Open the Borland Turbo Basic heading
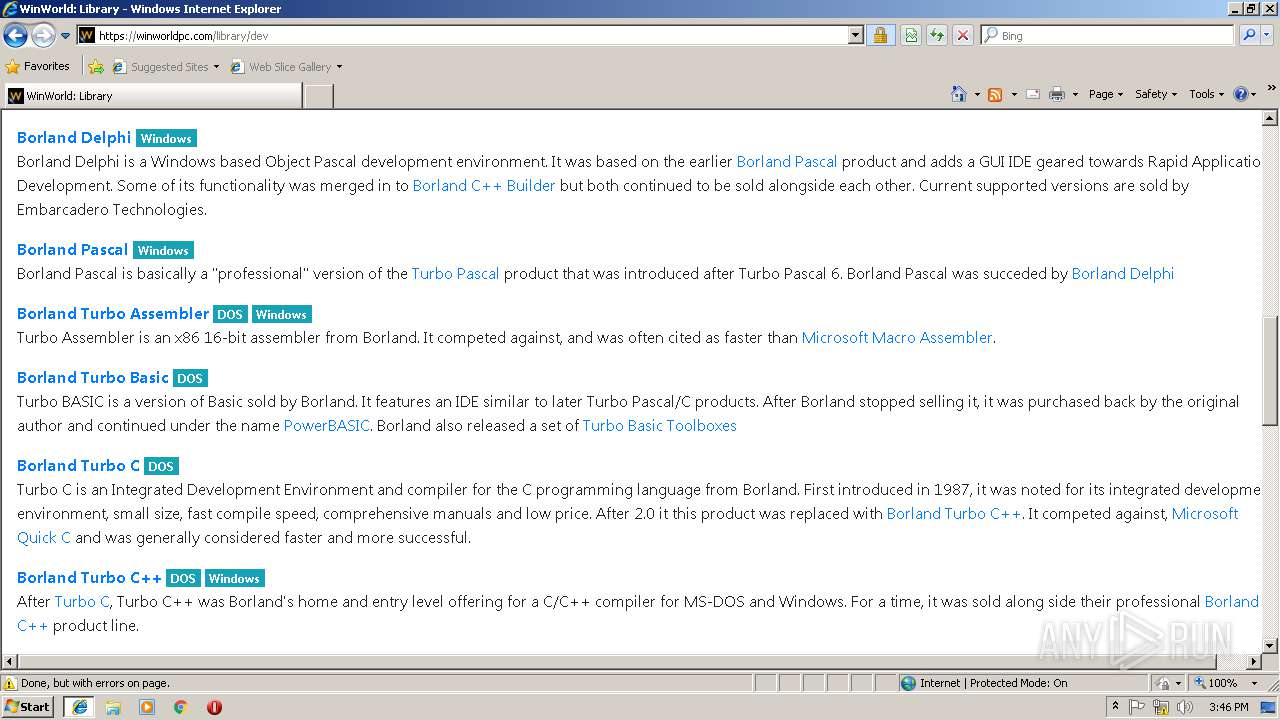Image resolution: width=1280 pixels, height=720 pixels. 93,378
